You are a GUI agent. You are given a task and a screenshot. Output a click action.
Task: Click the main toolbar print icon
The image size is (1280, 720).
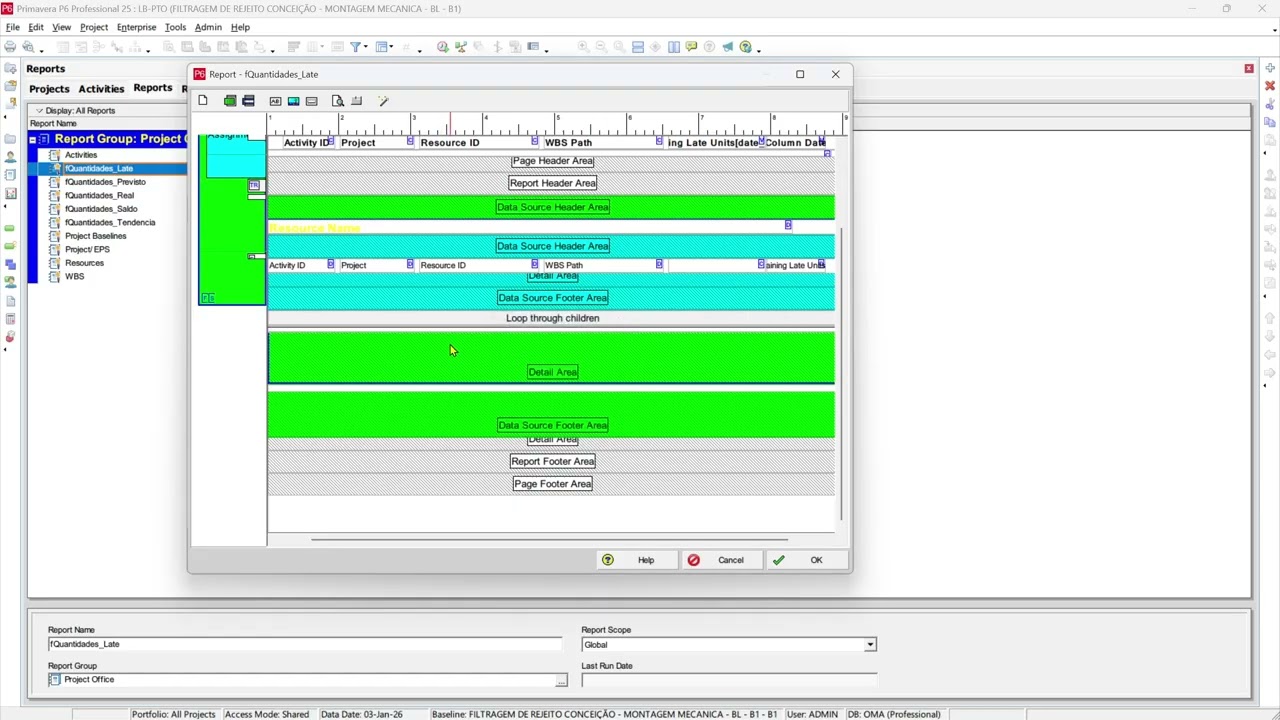coord(11,47)
